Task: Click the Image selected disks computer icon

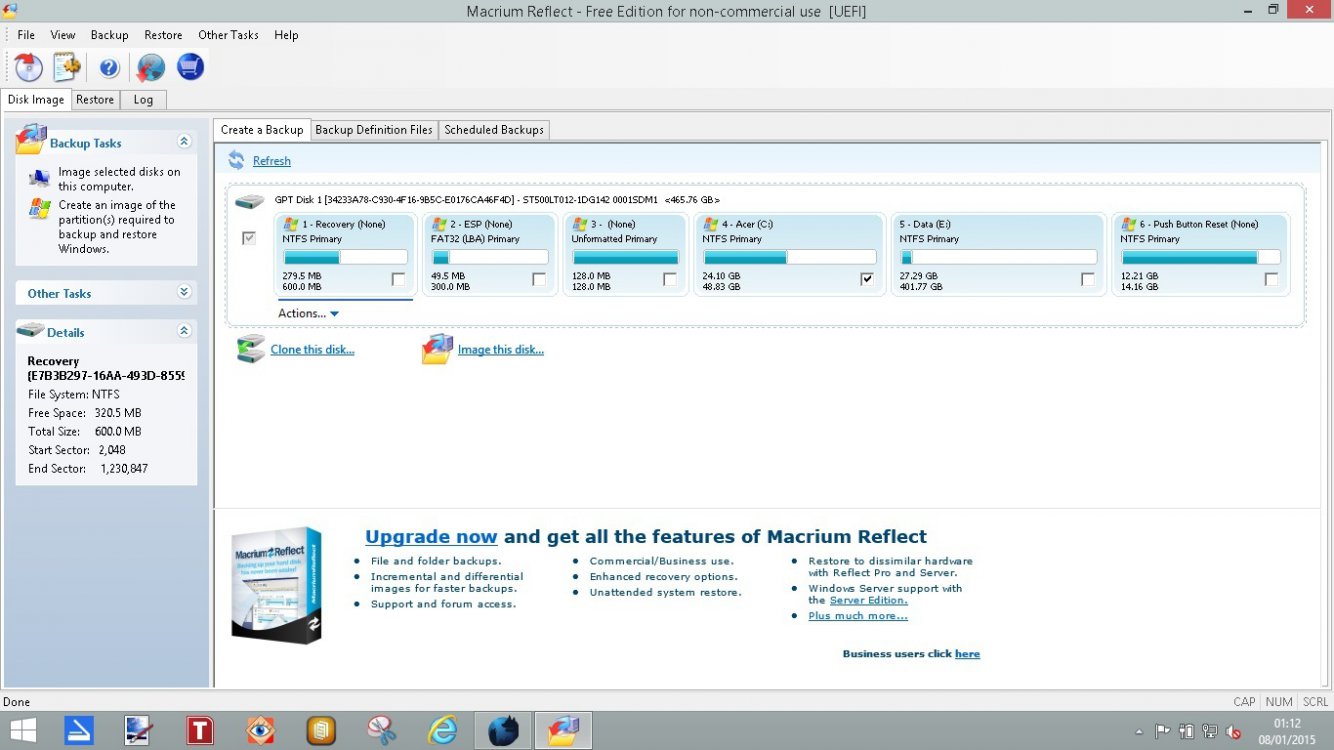Action: [40, 178]
